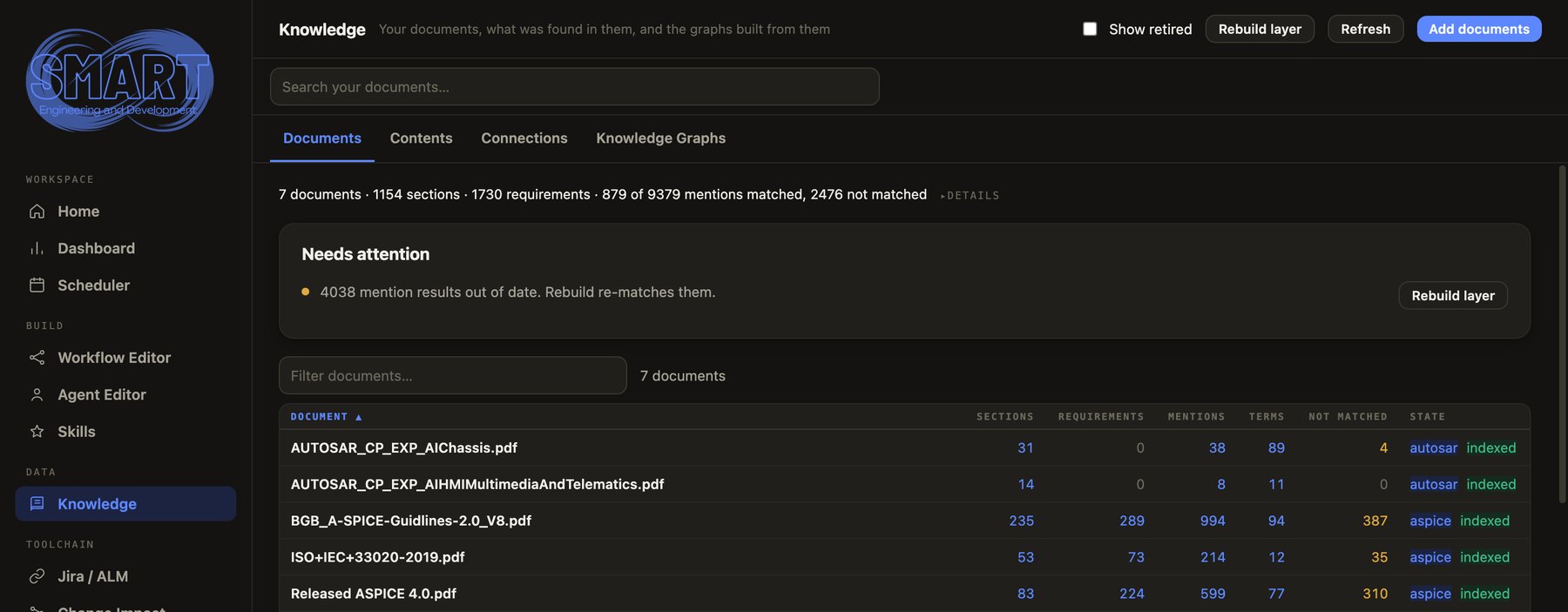
Task: Click the vertical scrollbar on the right
Action: click(x=1562, y=333)
